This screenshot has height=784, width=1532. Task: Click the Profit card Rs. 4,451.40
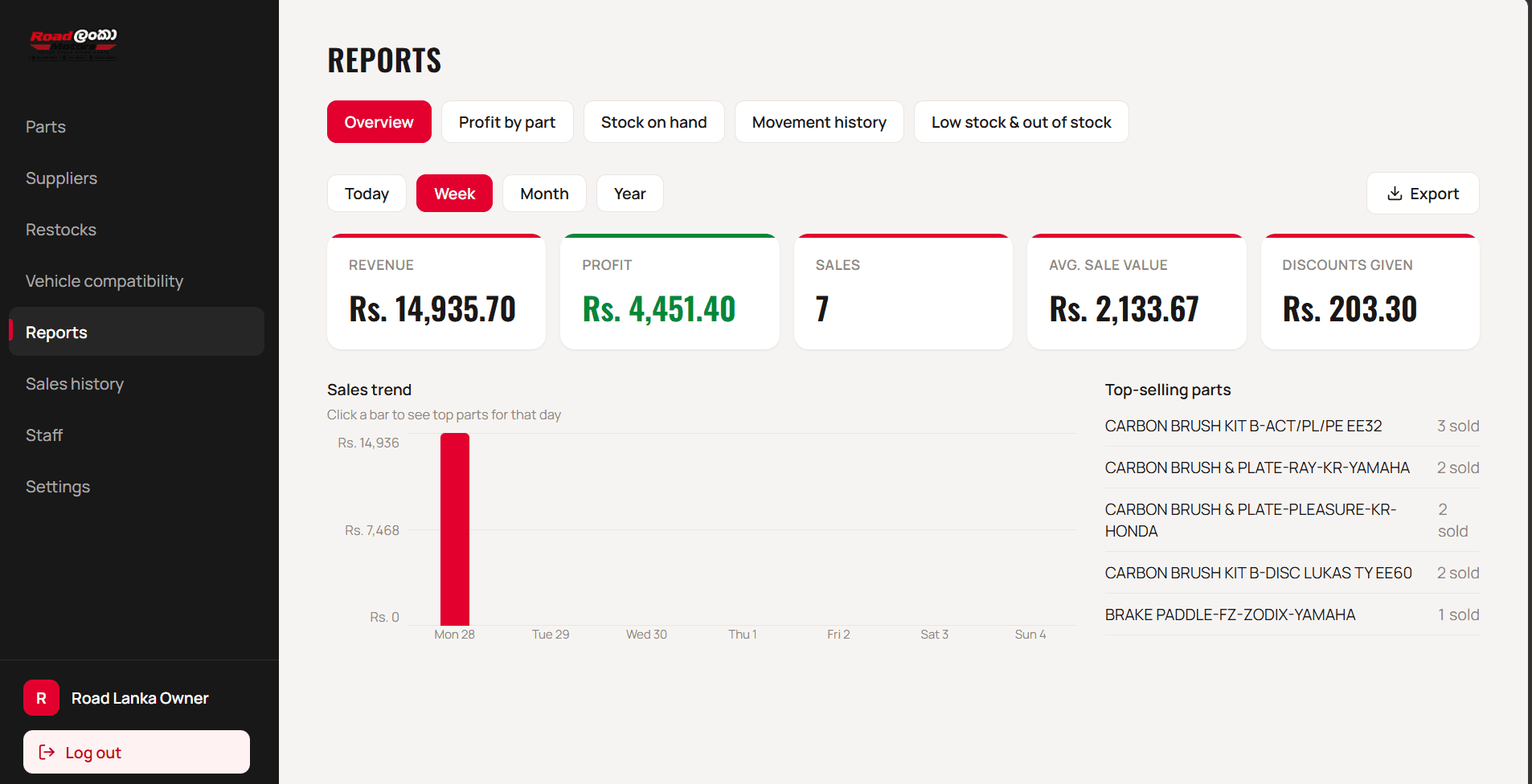click(x=670, y=292)
